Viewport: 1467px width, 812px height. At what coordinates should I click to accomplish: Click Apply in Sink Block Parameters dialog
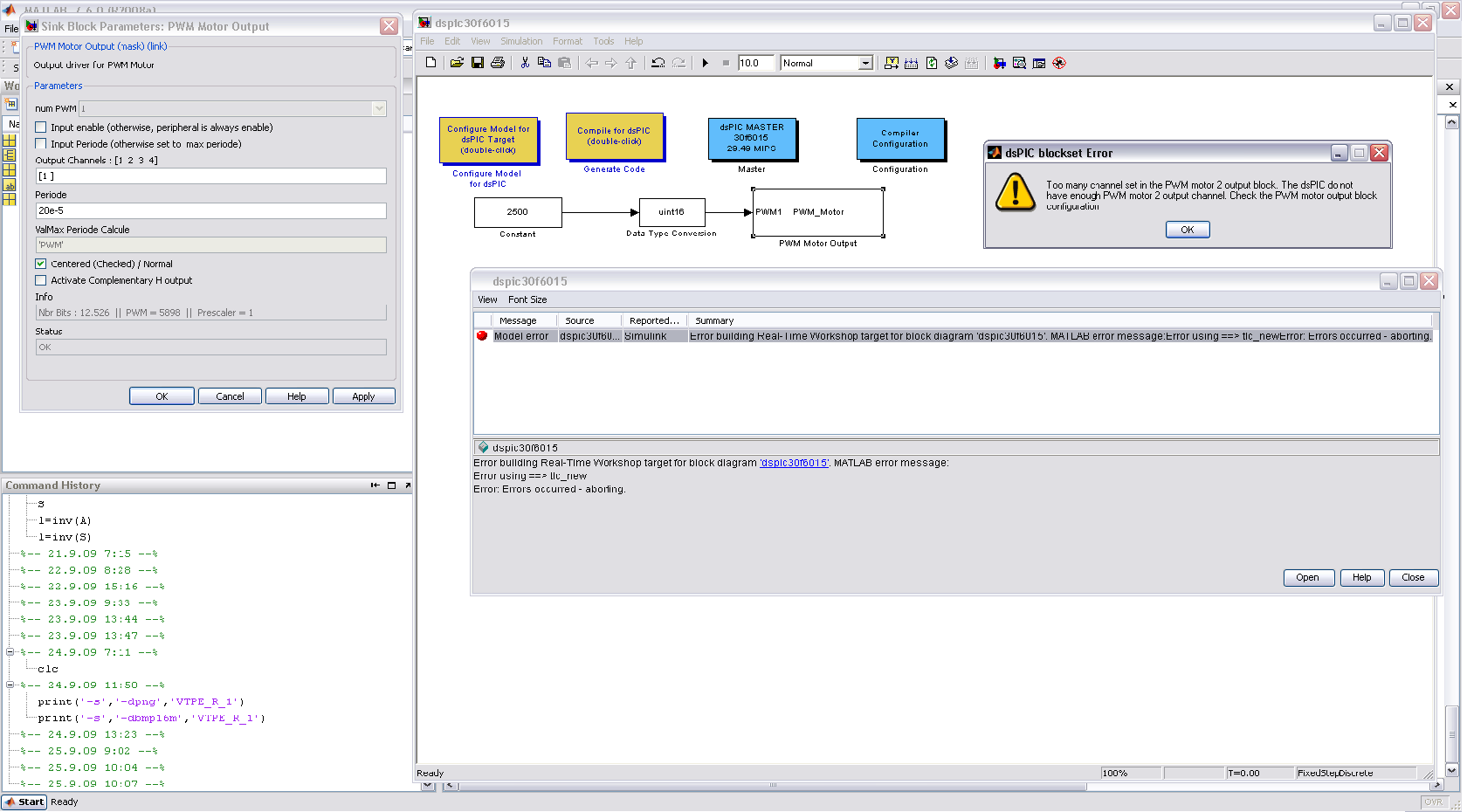pyautogui.click(x=363, y=396)
